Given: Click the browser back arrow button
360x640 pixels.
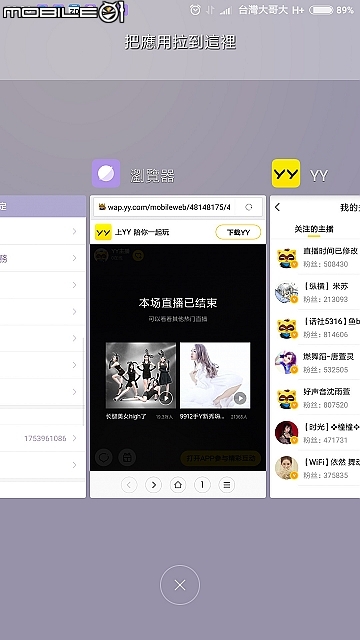Looking at the screenshot, I should (x=129, y=485).
